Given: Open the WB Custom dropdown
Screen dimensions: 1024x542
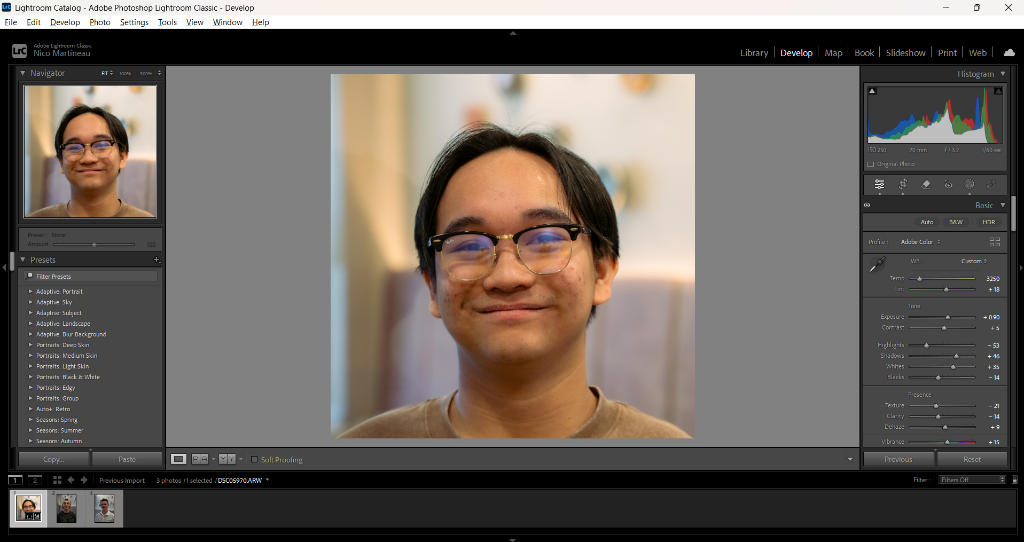Looking at the screenshot, I should tap(974, 261).
